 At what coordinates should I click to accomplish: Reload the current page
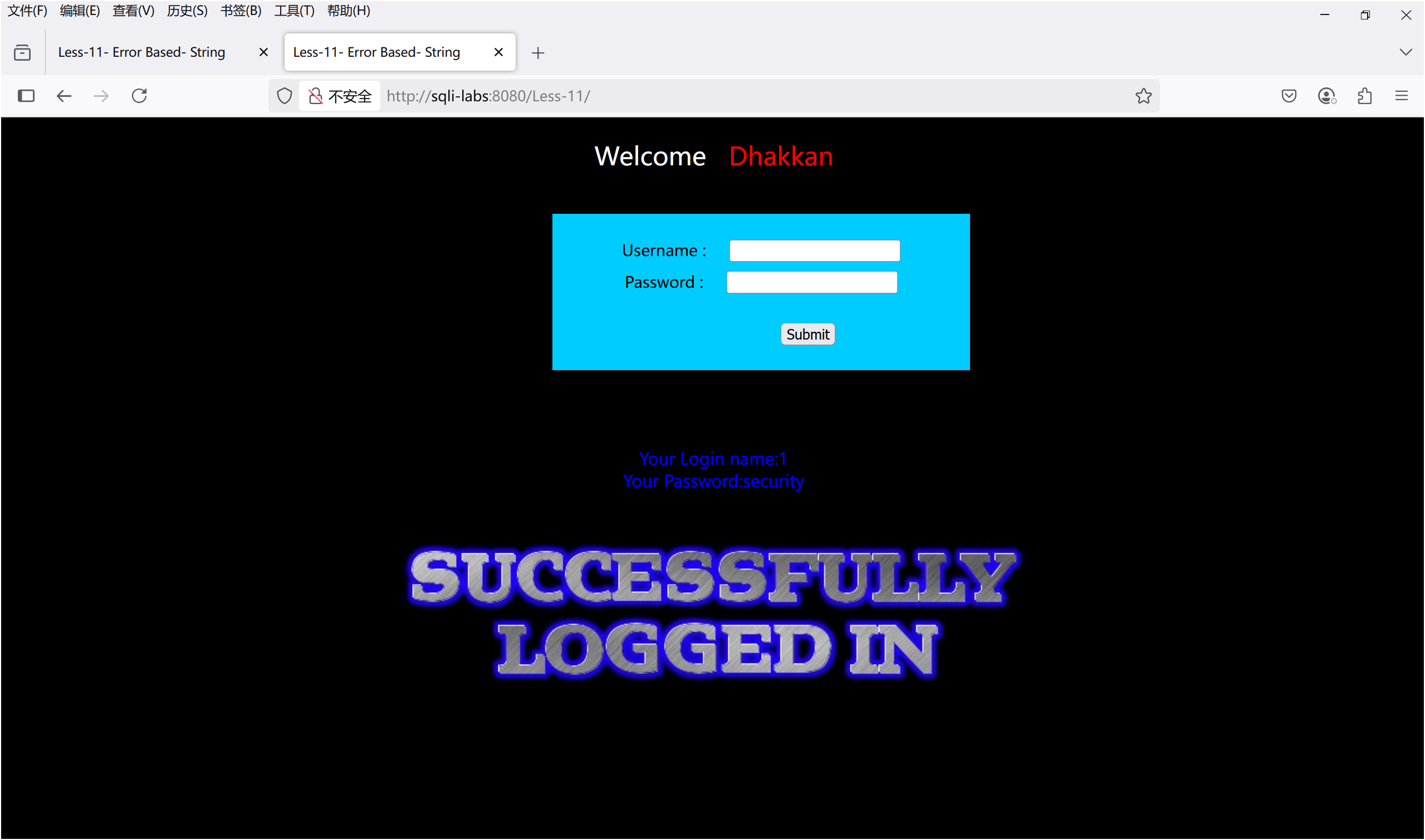point(139,96)
